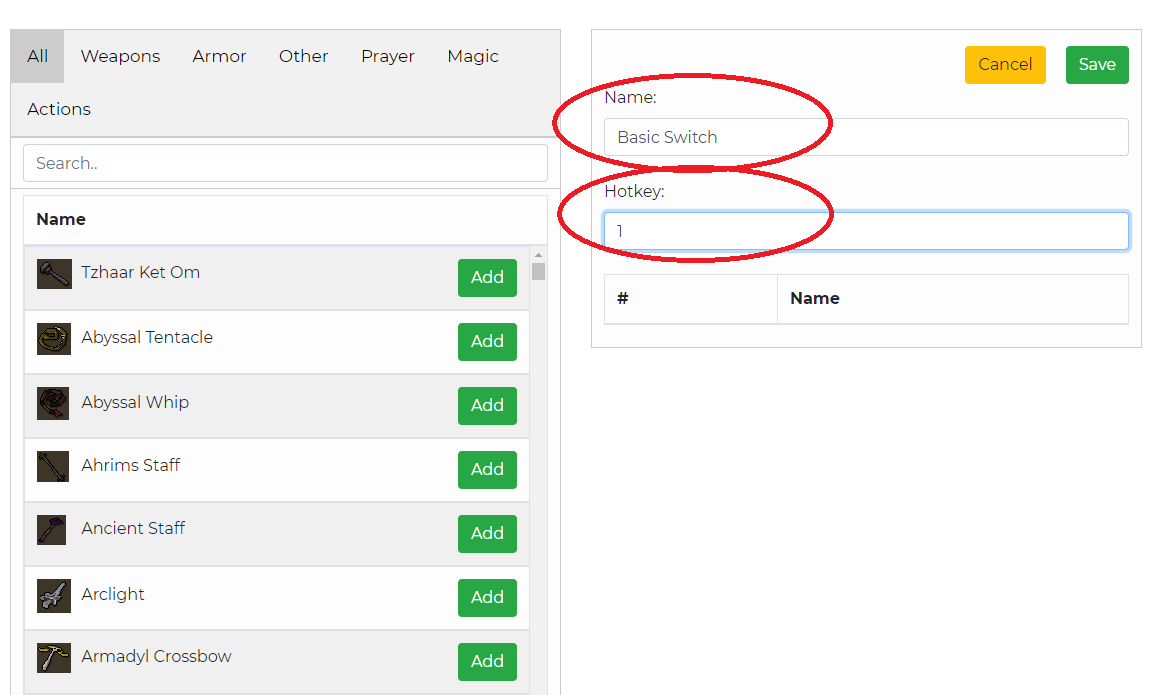Image resolution: width=1154 pixels, height=695 pixels.
Task: Open the Magic tab
Action: click(x=472, y=56)
